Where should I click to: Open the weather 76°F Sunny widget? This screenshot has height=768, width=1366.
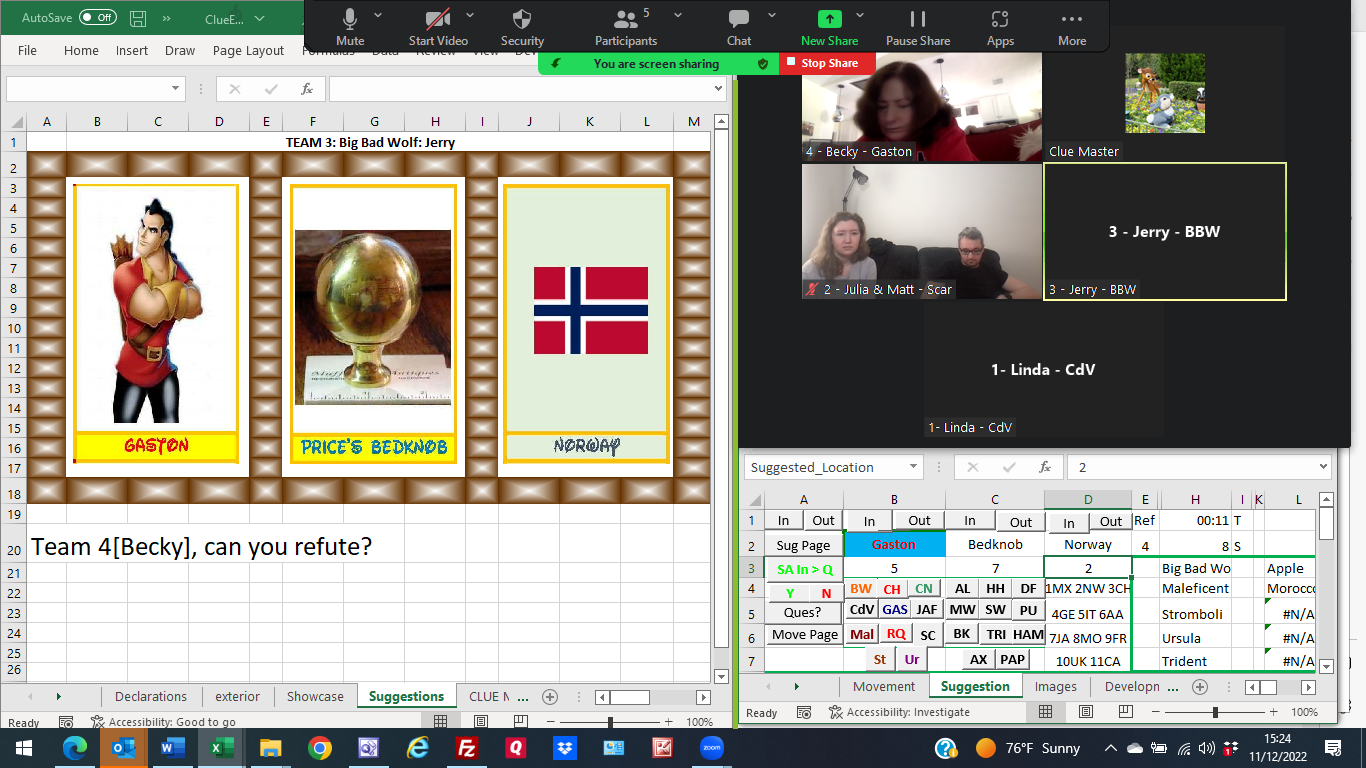pos(1027,748)
